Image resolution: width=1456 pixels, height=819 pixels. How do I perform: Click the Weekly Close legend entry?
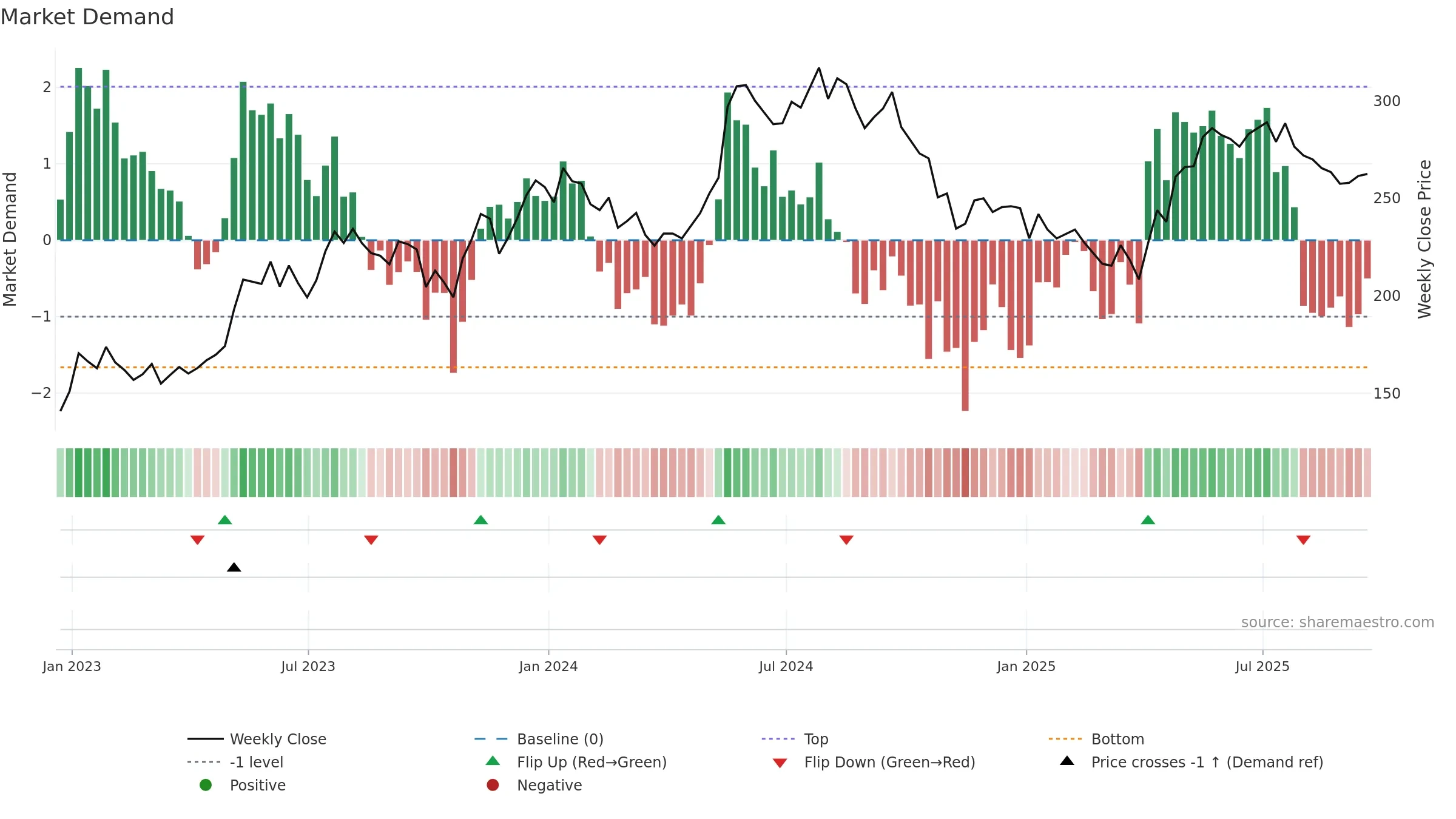coord(257,739)
